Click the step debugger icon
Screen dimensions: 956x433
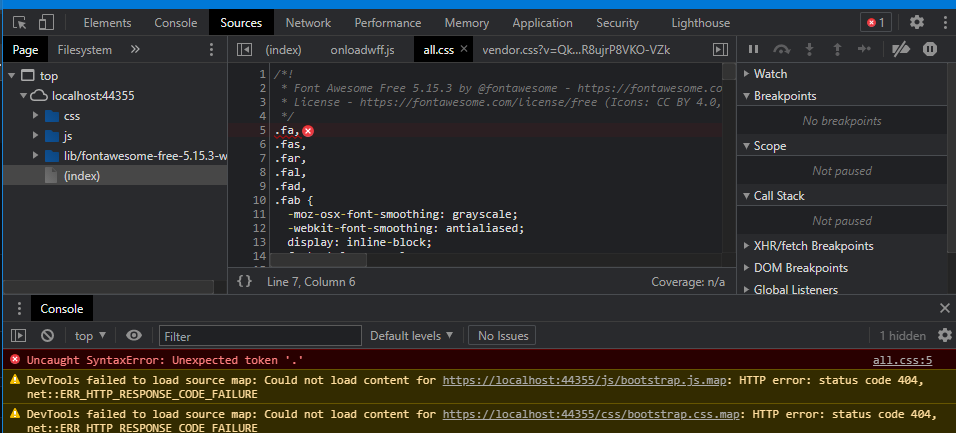click(x=865, y=49)
